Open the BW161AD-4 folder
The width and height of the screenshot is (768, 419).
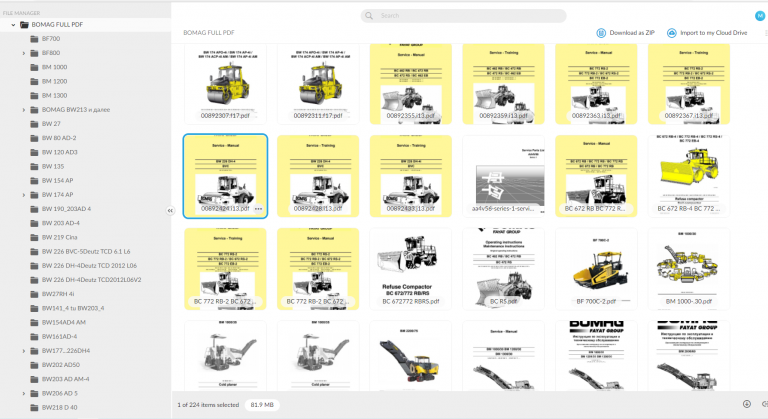tap(59, 337)
